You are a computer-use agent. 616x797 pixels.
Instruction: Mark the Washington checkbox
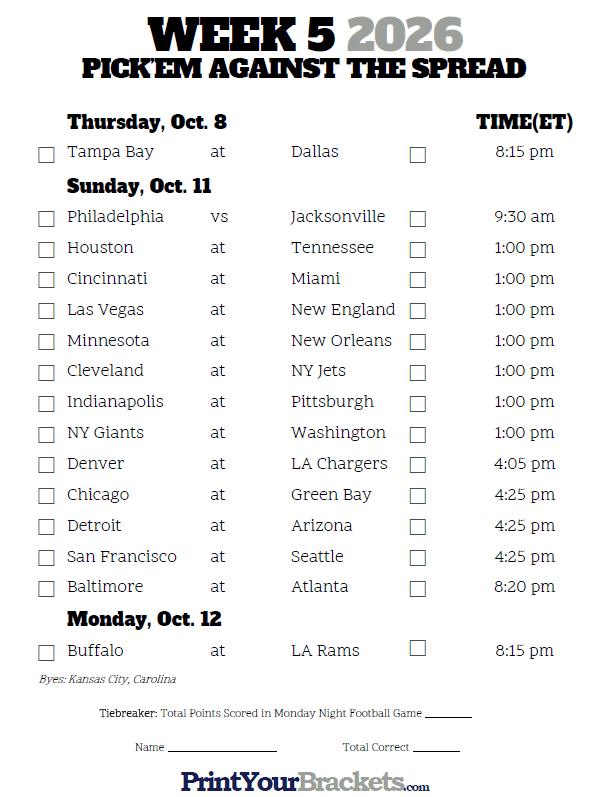(418, 435)
